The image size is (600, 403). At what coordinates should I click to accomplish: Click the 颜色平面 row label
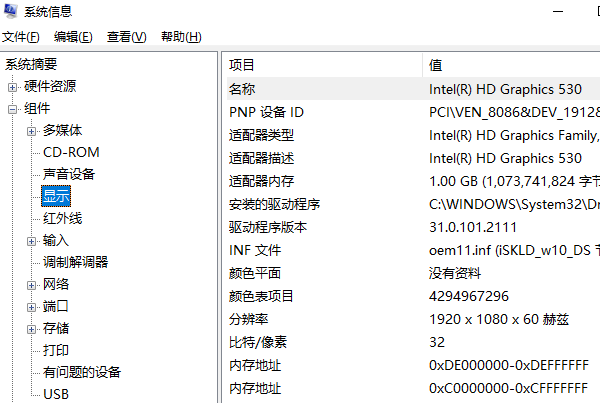tap(255, 273)
